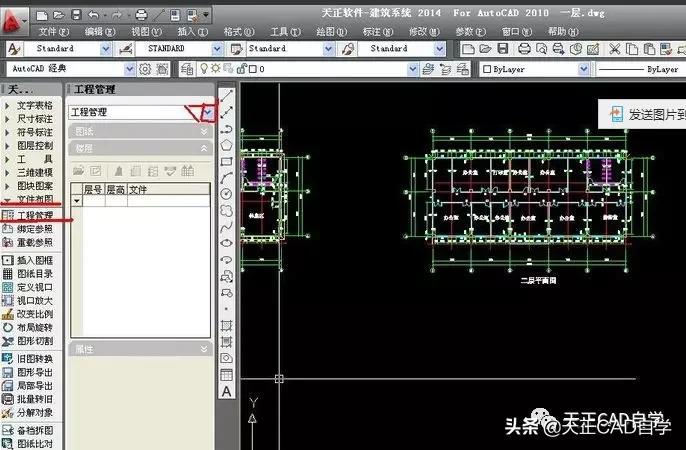
Task: Toggle the layer 0 lightbulb on/off
Action: coord(205,69)
